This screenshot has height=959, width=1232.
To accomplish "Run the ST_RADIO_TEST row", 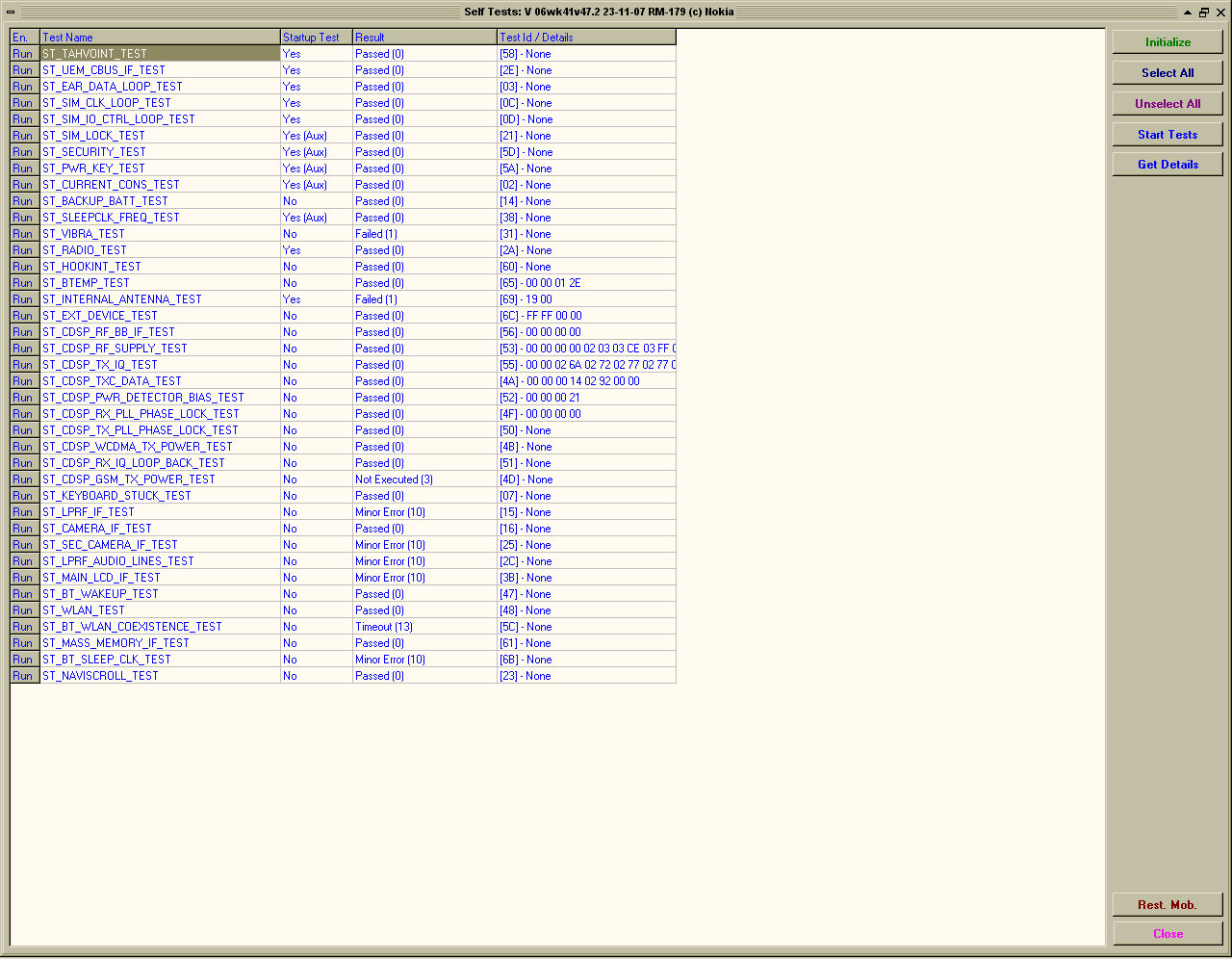I will [23, 250].
